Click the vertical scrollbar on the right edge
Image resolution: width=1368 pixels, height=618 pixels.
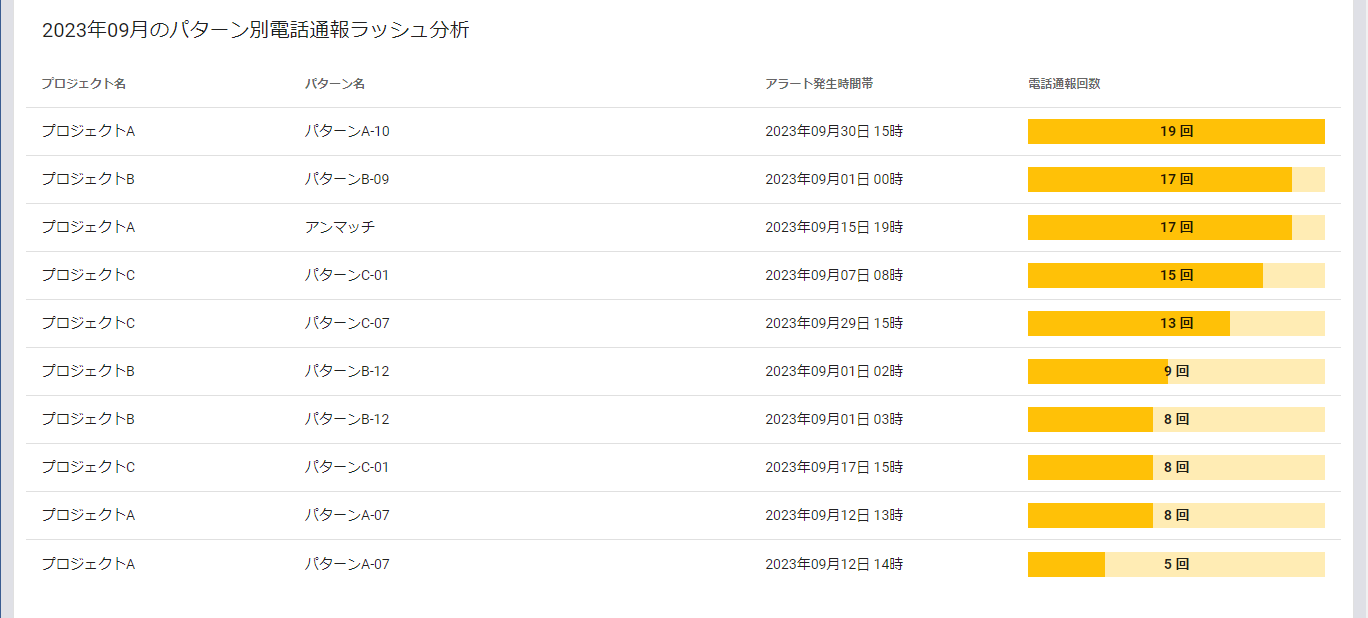coord(1360,300)
